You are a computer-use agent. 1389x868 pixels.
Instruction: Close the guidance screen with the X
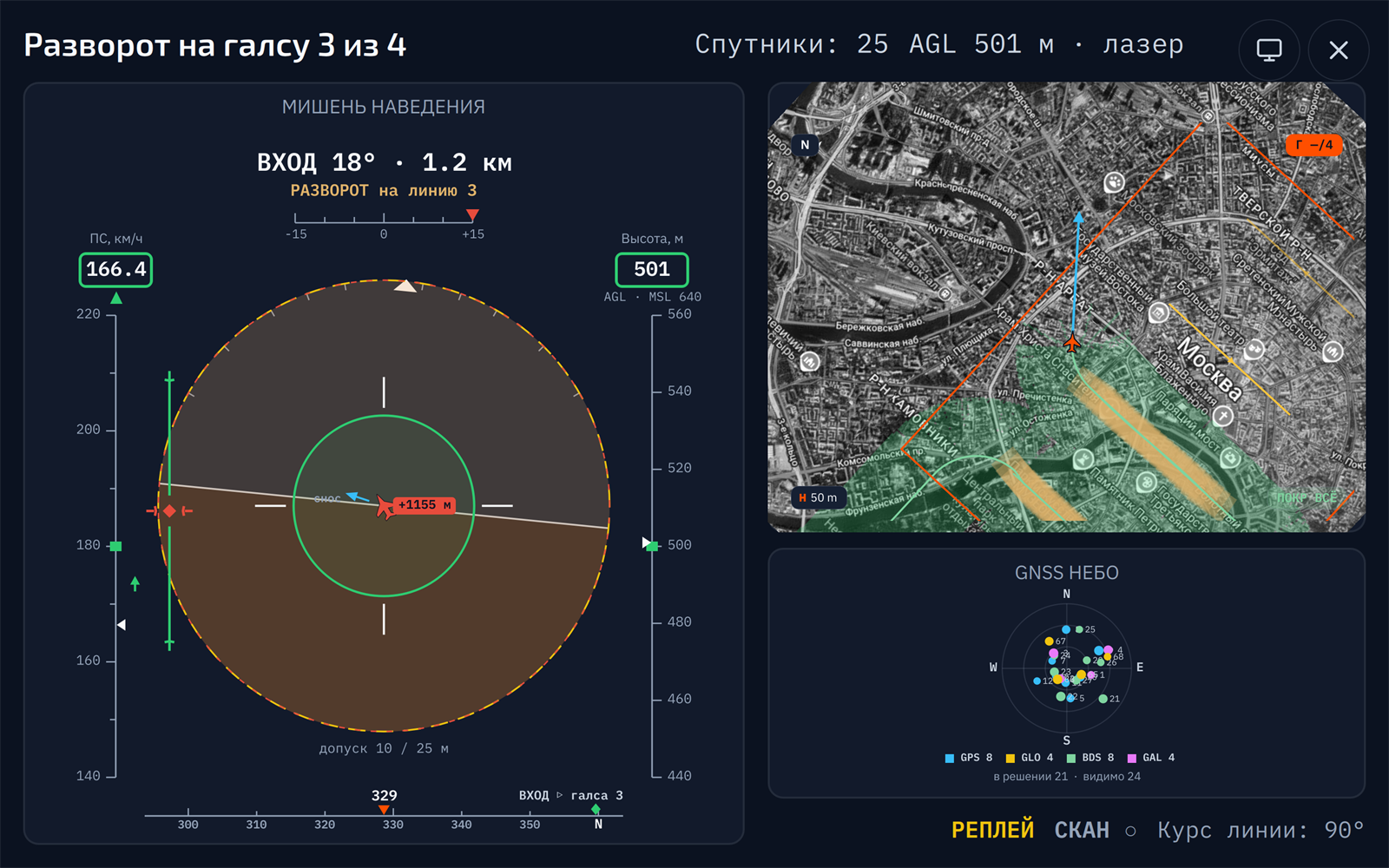click(1339, 50)
